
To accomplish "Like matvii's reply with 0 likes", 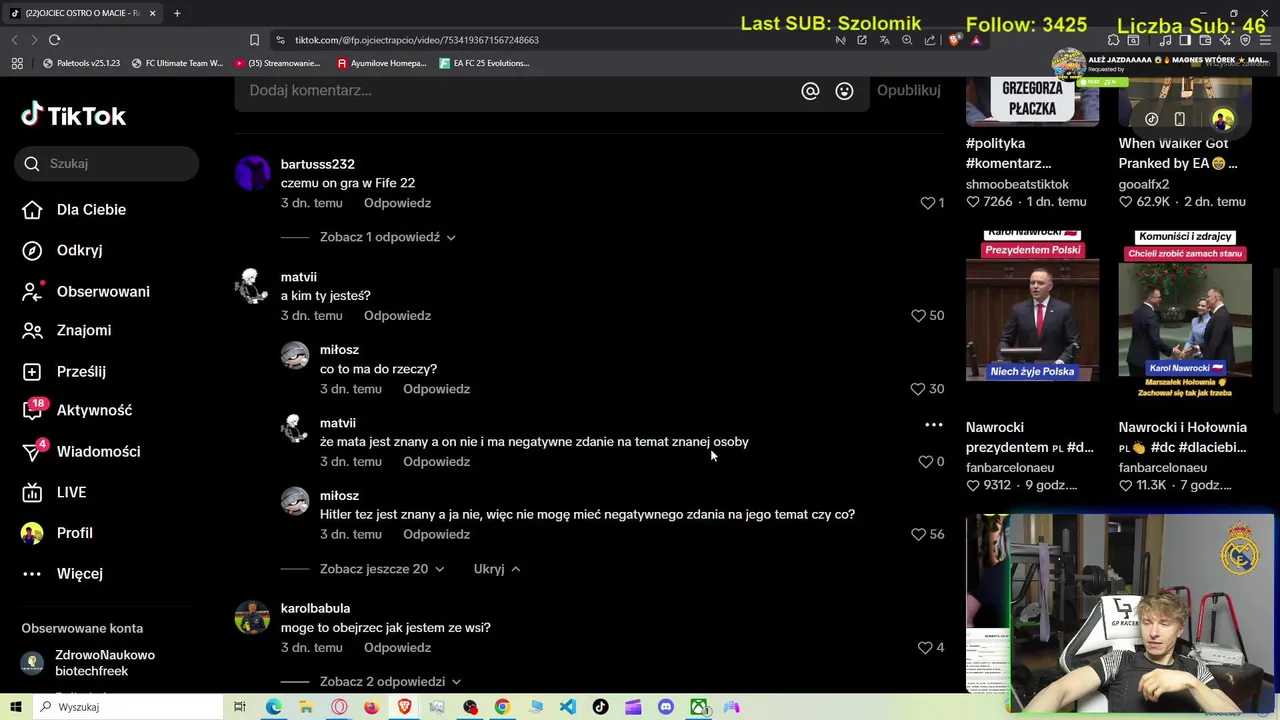I will (x=925, y=462).
